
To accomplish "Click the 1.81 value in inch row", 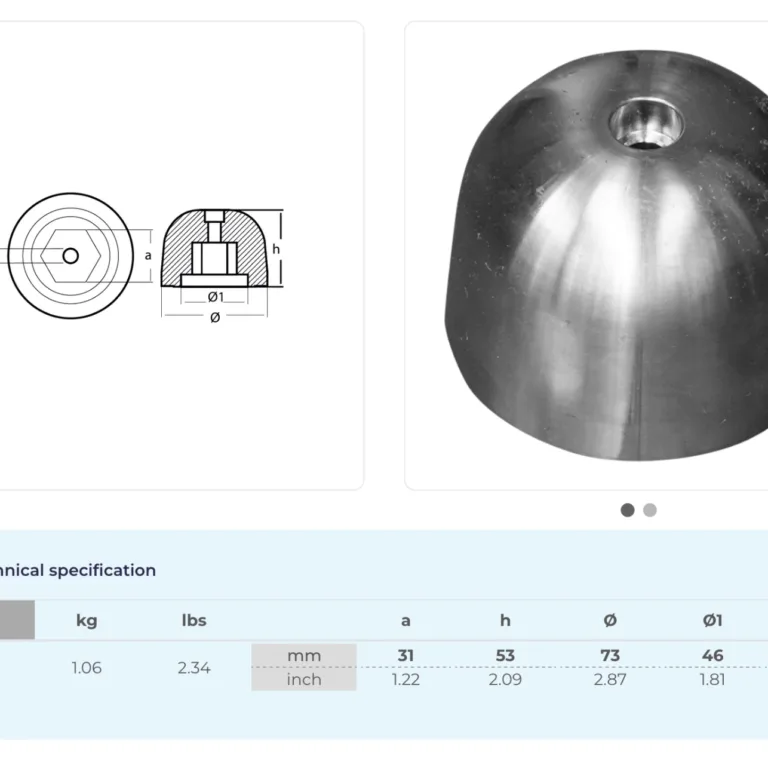I will pyautogui.click(x=712, y=679).
